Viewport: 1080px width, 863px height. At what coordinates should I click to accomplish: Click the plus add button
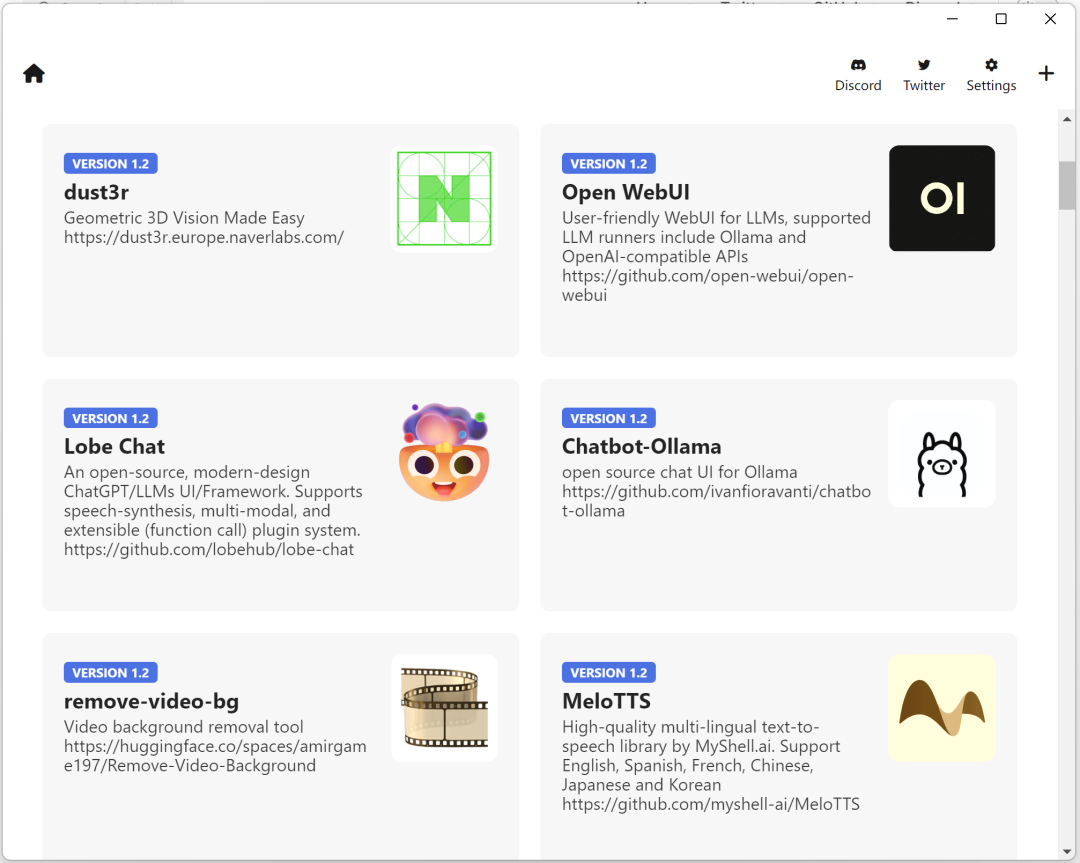[x=1046, y=73]
